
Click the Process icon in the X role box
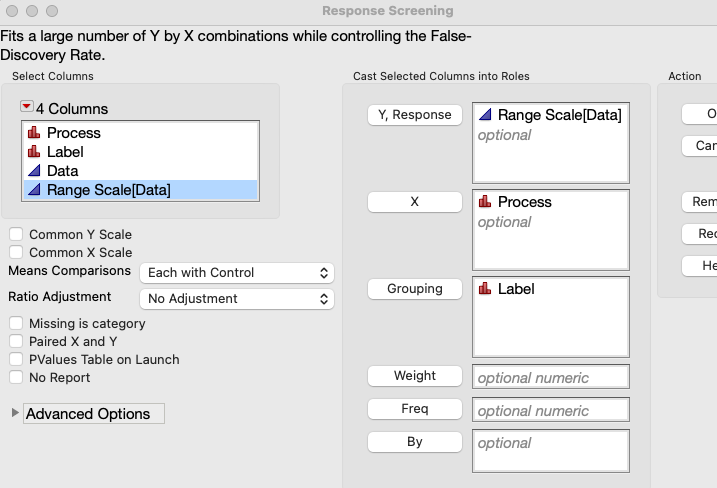tap(485, 202)
